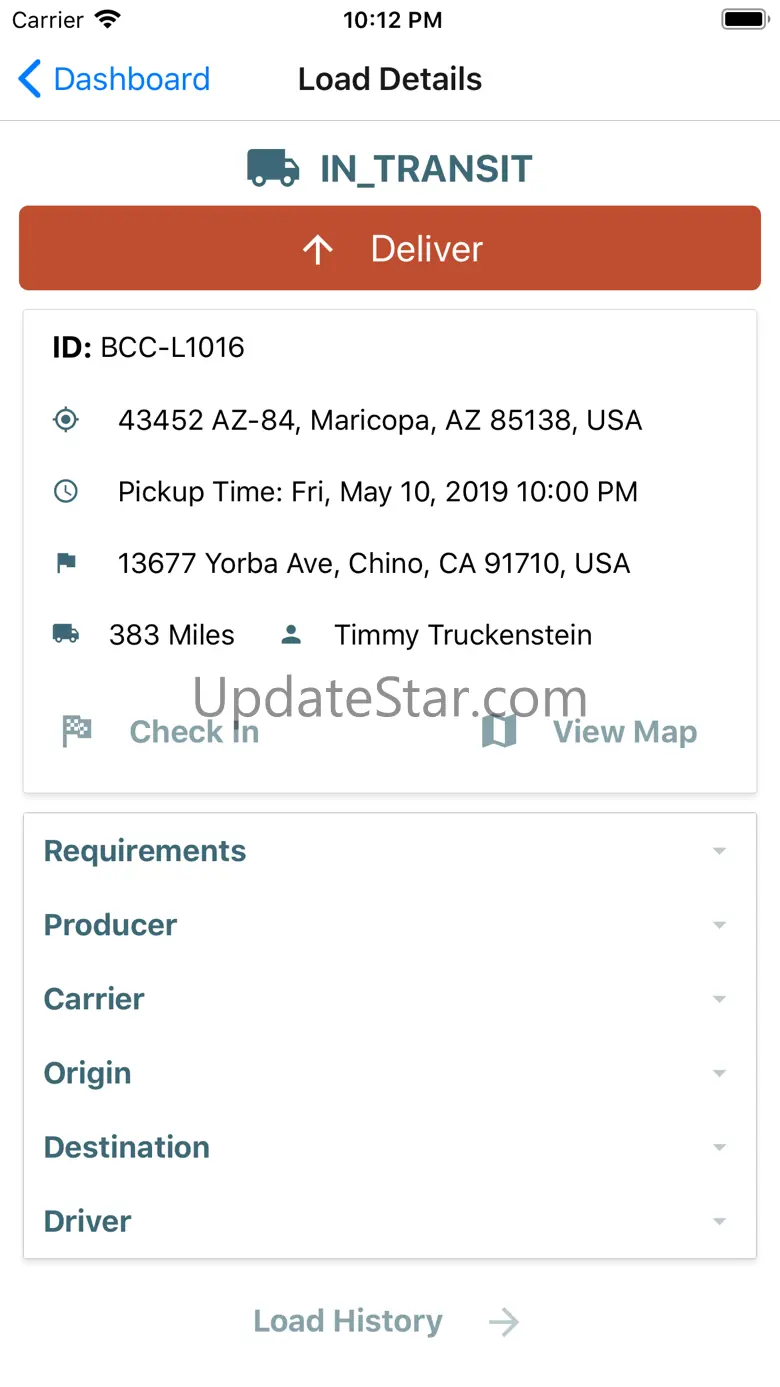Open the View Map link

(x=625, y=732)
